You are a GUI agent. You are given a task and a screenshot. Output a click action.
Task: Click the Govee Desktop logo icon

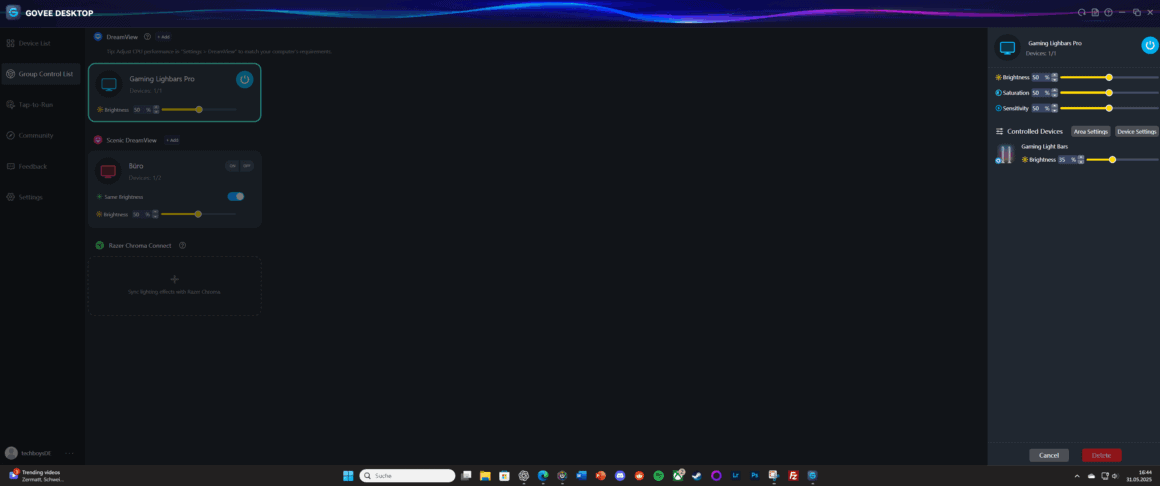click(x=13, y=13)
